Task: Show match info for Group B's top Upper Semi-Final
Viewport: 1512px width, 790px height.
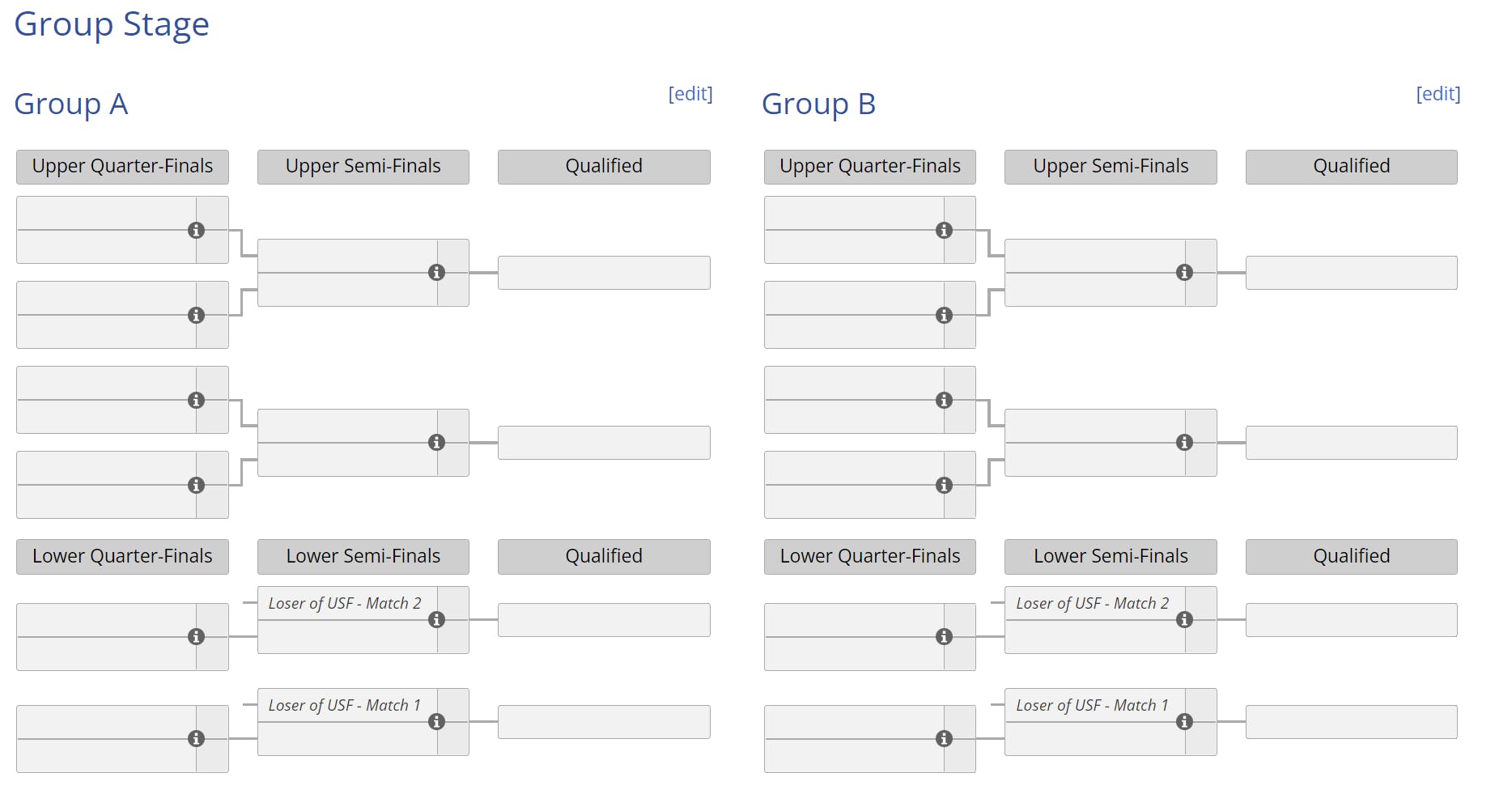Action: (x=1184, y=273)
